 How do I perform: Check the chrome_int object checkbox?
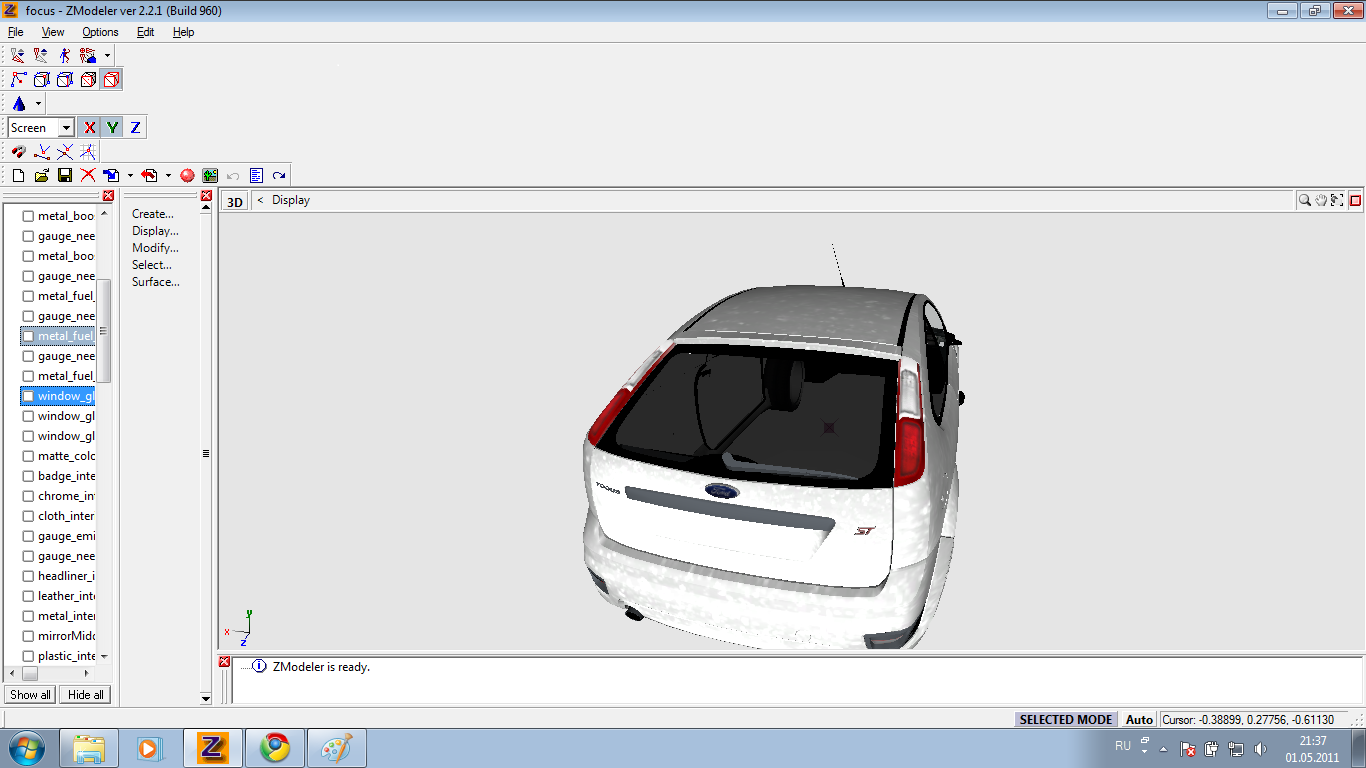(x=28, y=496)
